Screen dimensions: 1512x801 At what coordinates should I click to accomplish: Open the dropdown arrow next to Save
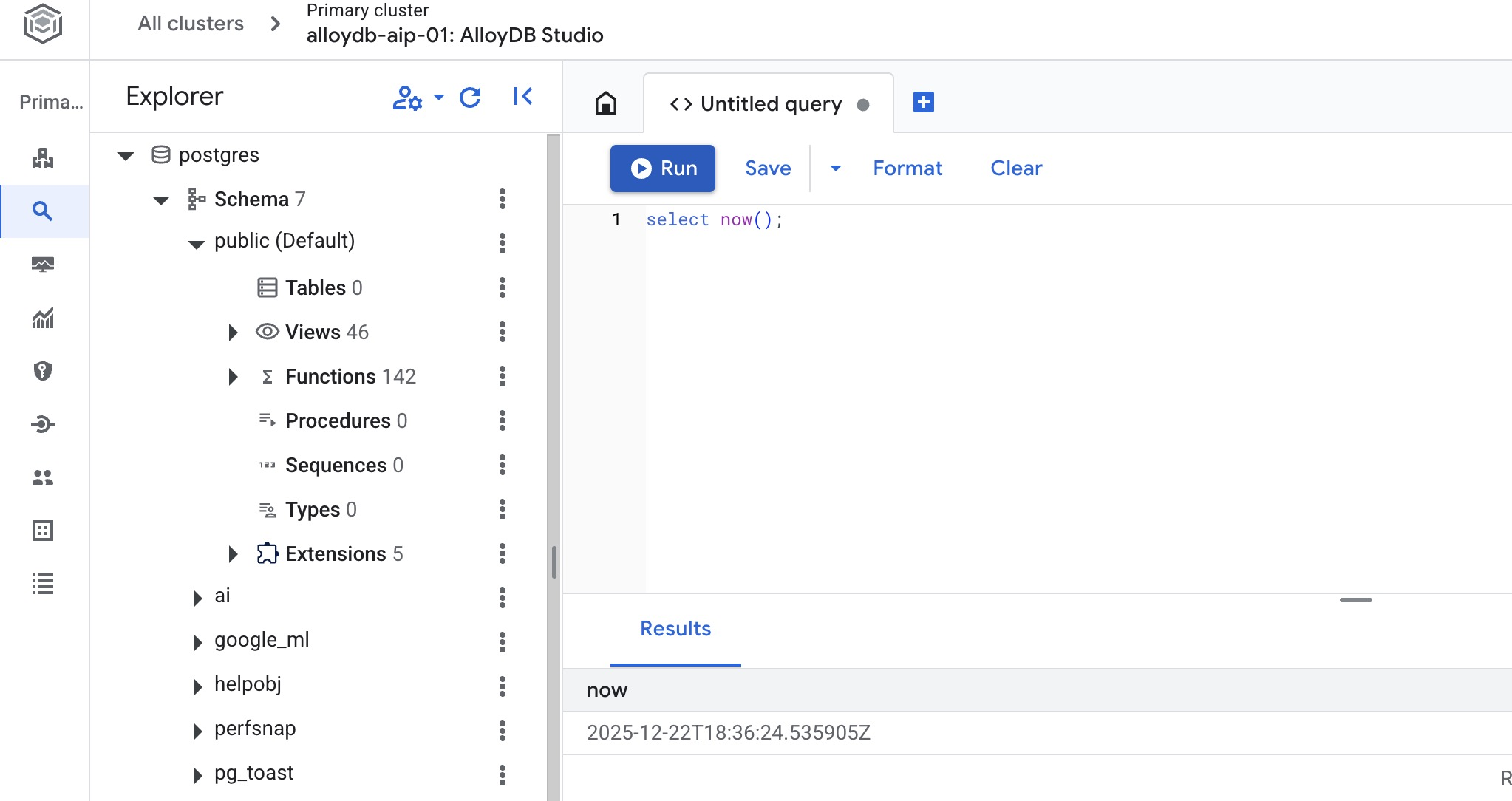pos(835,168)
